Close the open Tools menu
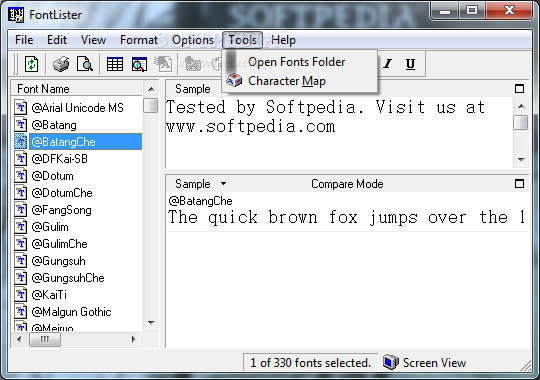This screenshot has height=380, width=540. (x=242, y=40)
